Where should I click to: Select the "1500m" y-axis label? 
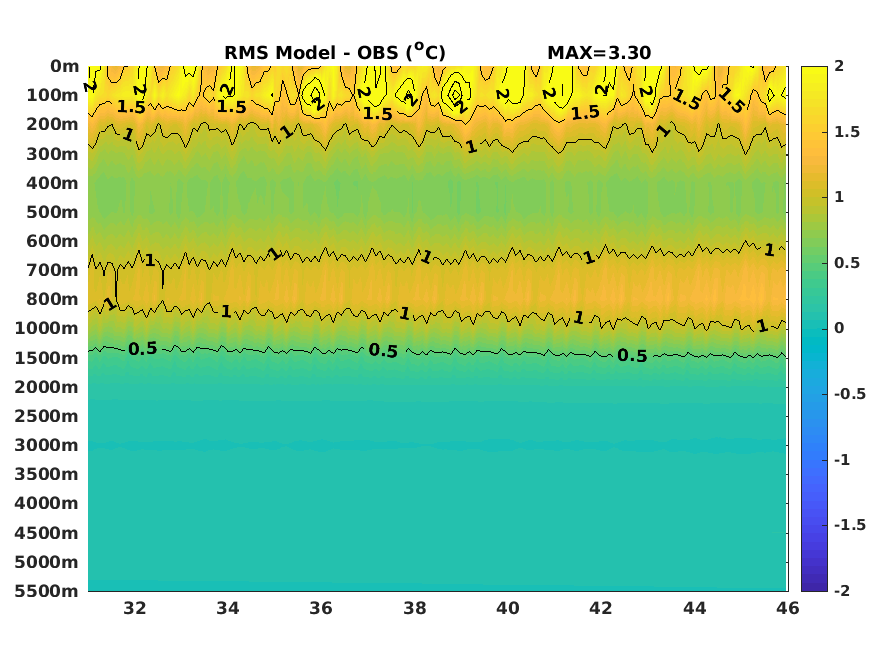point(47,358)
